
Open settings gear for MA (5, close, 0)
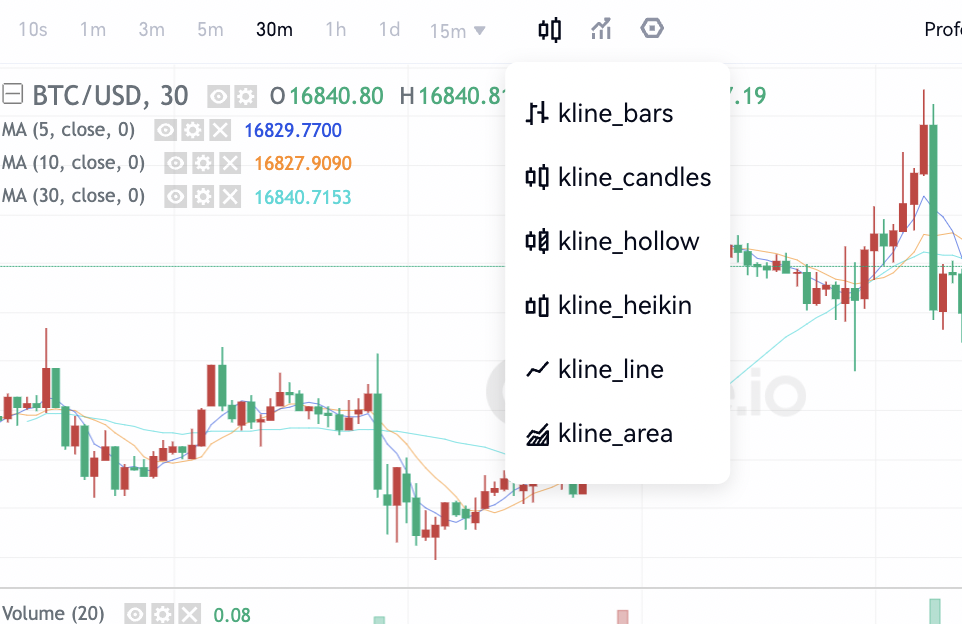coord(193,130)
